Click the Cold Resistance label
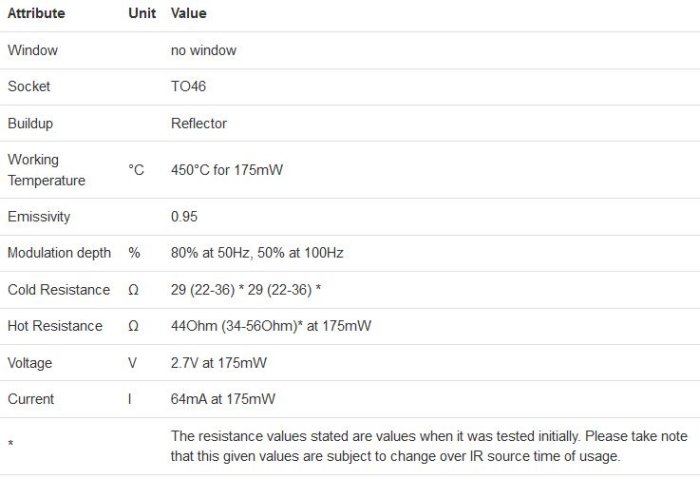 click(x=58, y=290)
